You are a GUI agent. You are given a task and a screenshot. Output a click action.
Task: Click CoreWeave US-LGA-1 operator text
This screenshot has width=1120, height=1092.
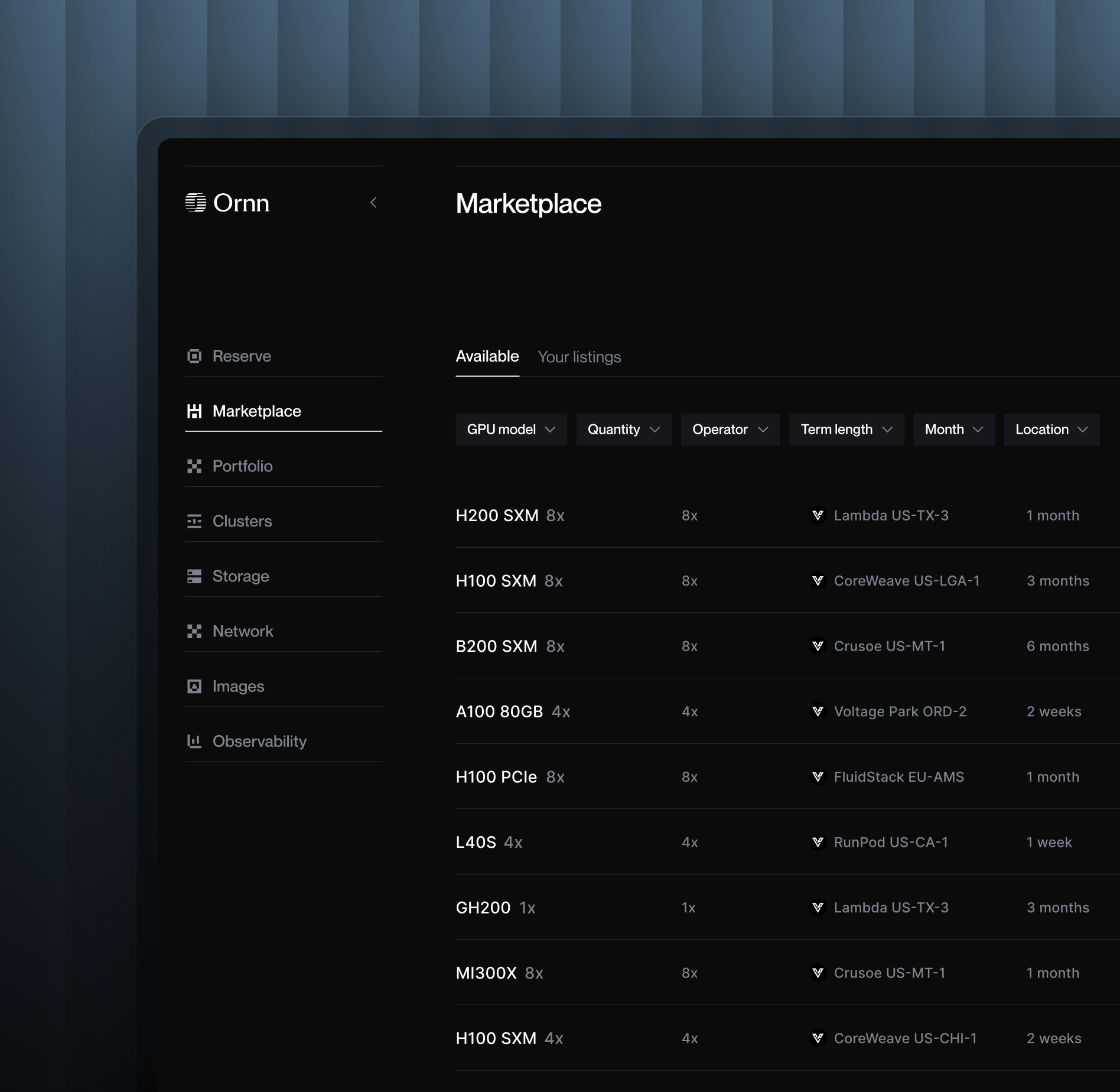click(x=907, y=581)
